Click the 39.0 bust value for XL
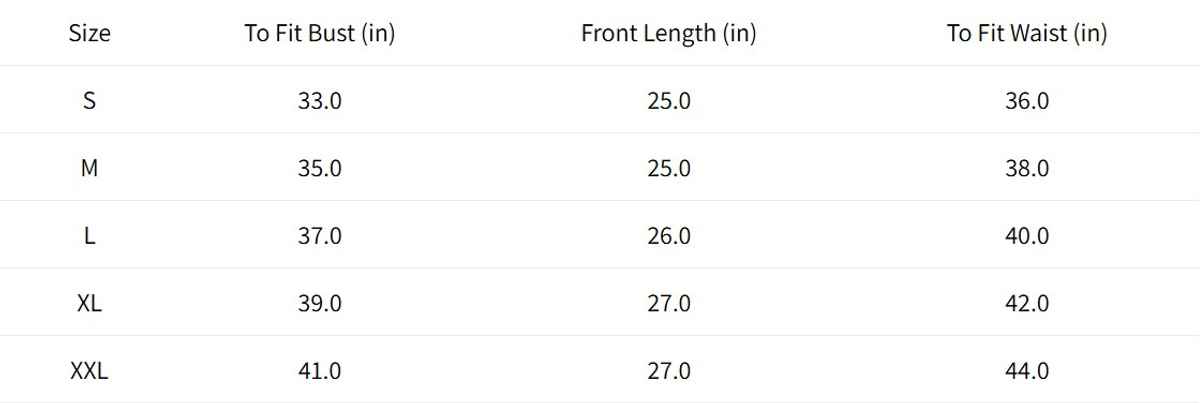Screen dimensions: 1200x403 (x=320, y=303)
